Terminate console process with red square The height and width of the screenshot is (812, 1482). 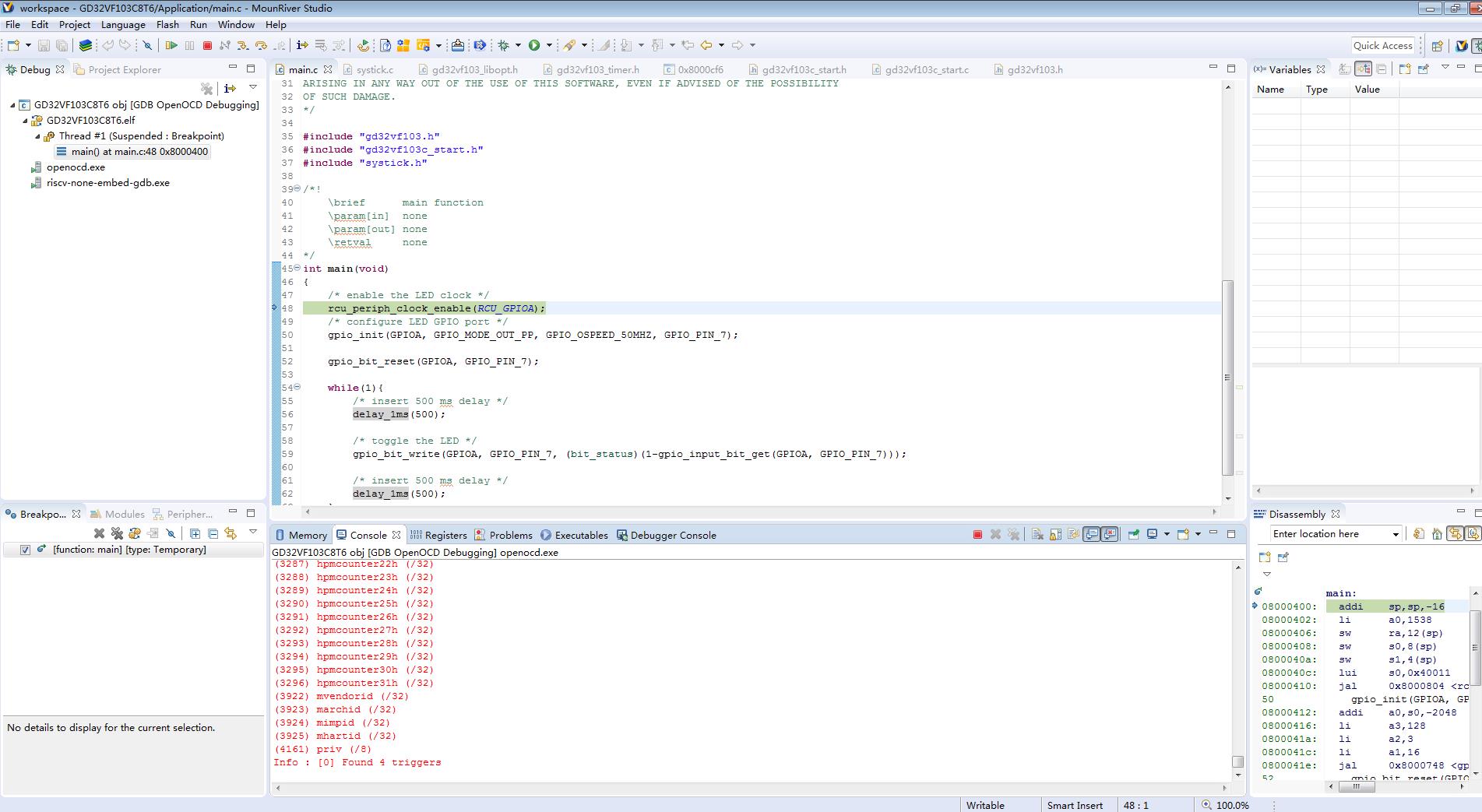click(x=977, y=534)
